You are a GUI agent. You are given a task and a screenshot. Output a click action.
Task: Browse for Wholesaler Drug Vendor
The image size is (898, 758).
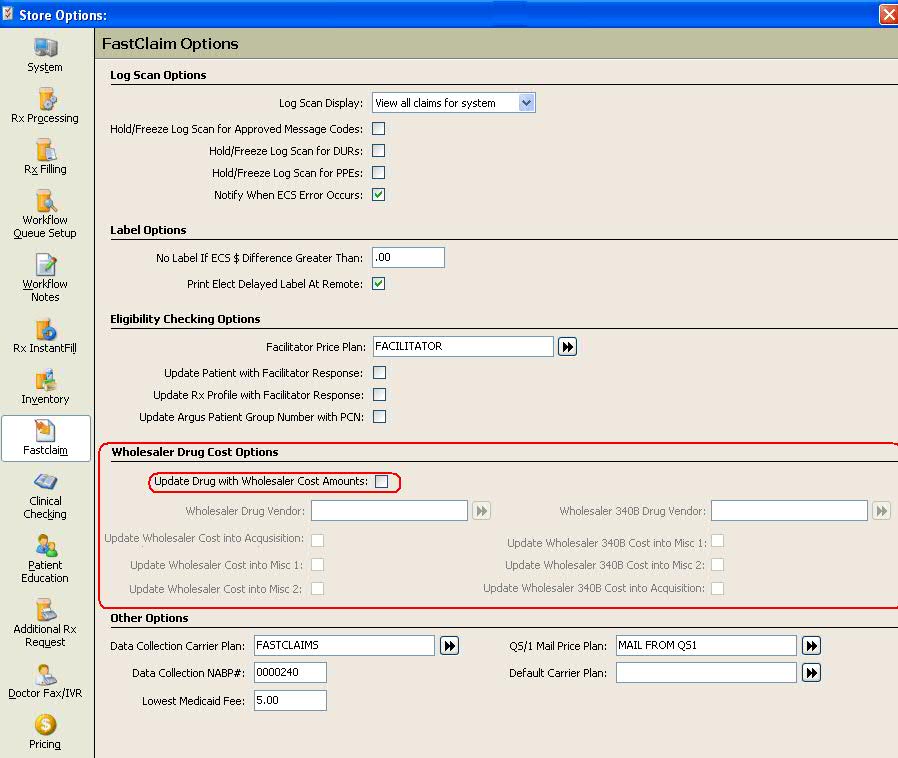pos(481,511)
